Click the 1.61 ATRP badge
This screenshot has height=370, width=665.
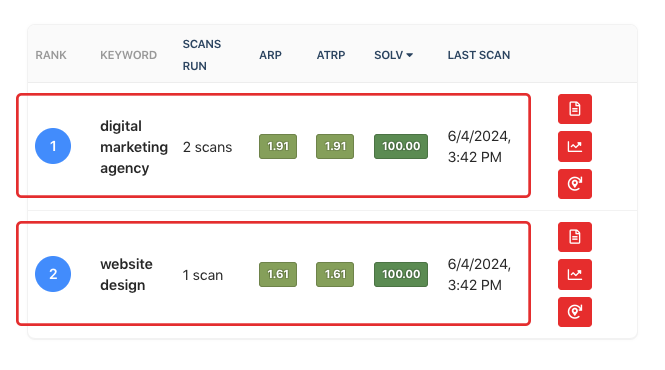335,274
